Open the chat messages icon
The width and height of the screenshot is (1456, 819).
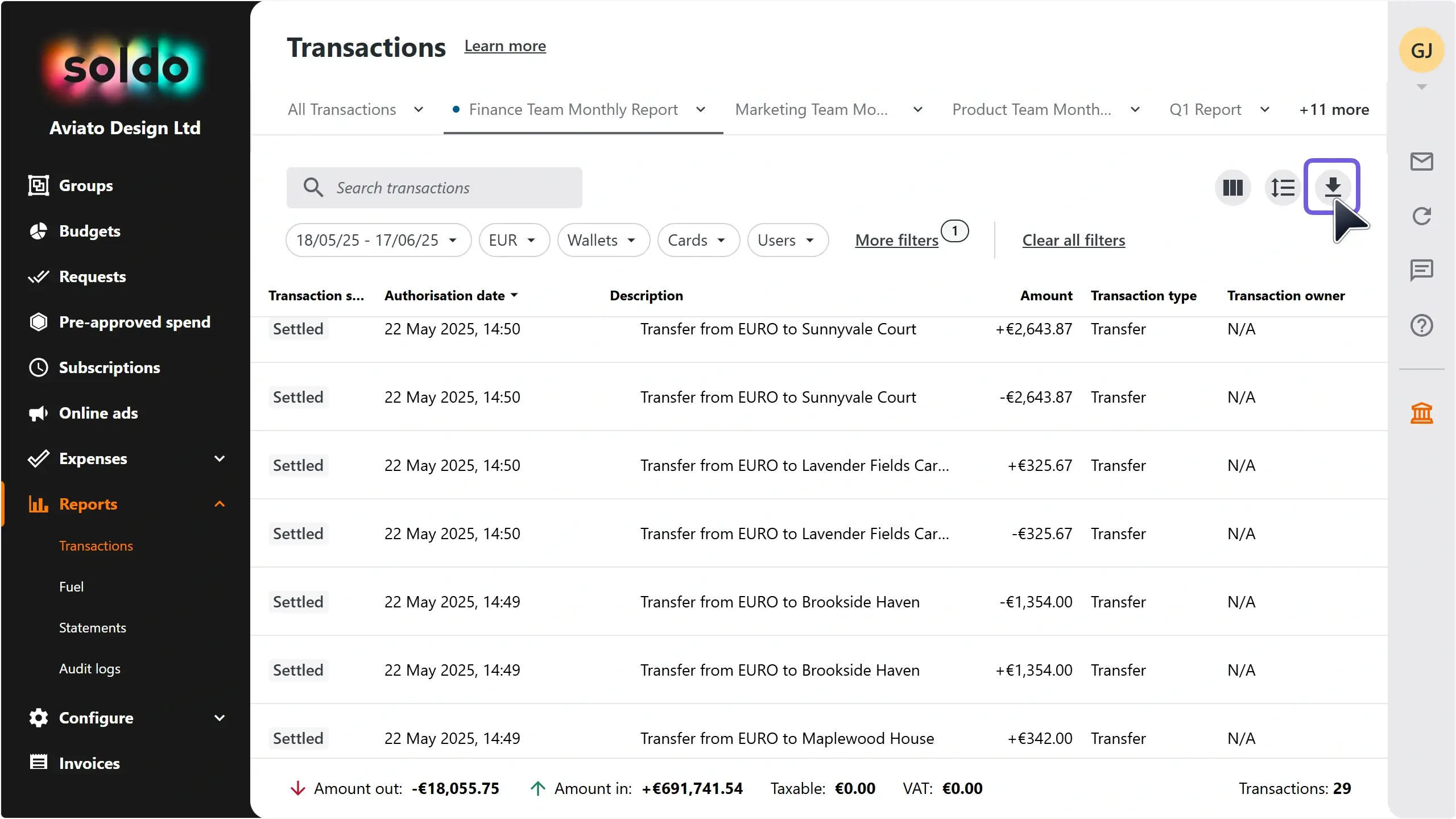1421,270
